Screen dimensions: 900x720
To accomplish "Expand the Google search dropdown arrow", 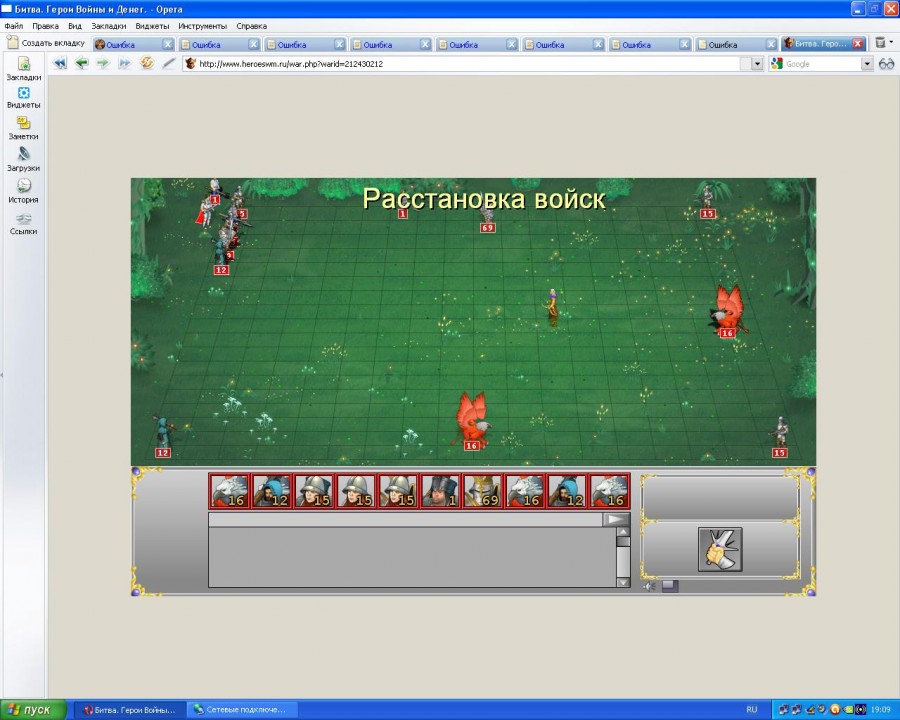I will [867, 64].
